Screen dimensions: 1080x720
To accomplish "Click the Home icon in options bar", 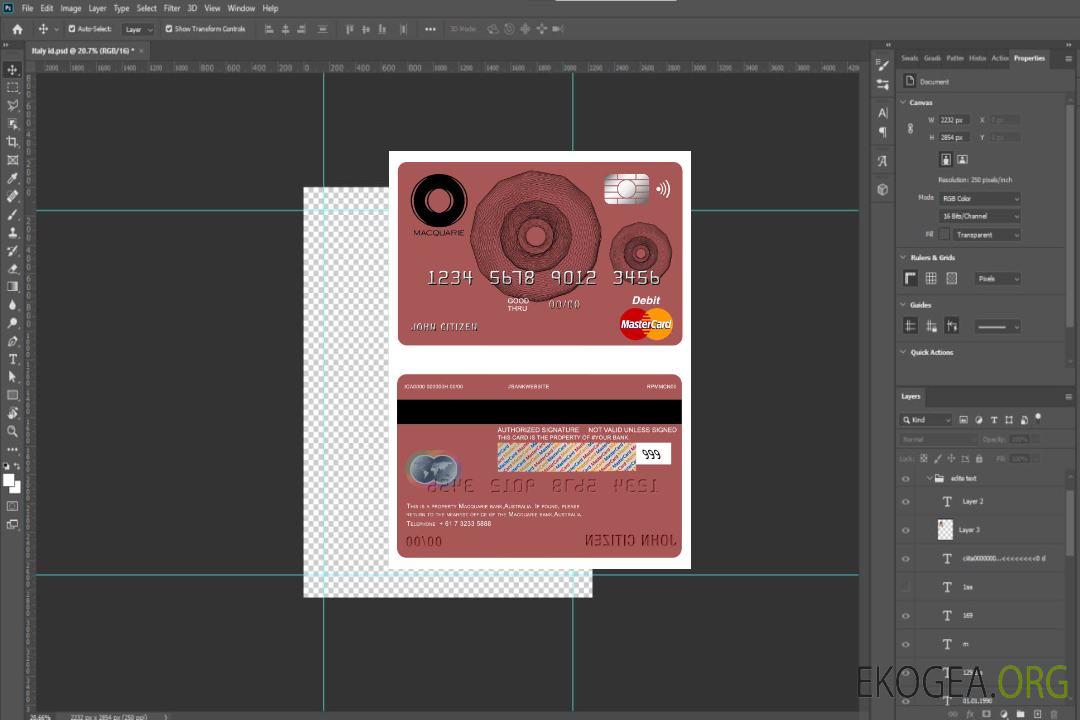I will click(17, 29).
